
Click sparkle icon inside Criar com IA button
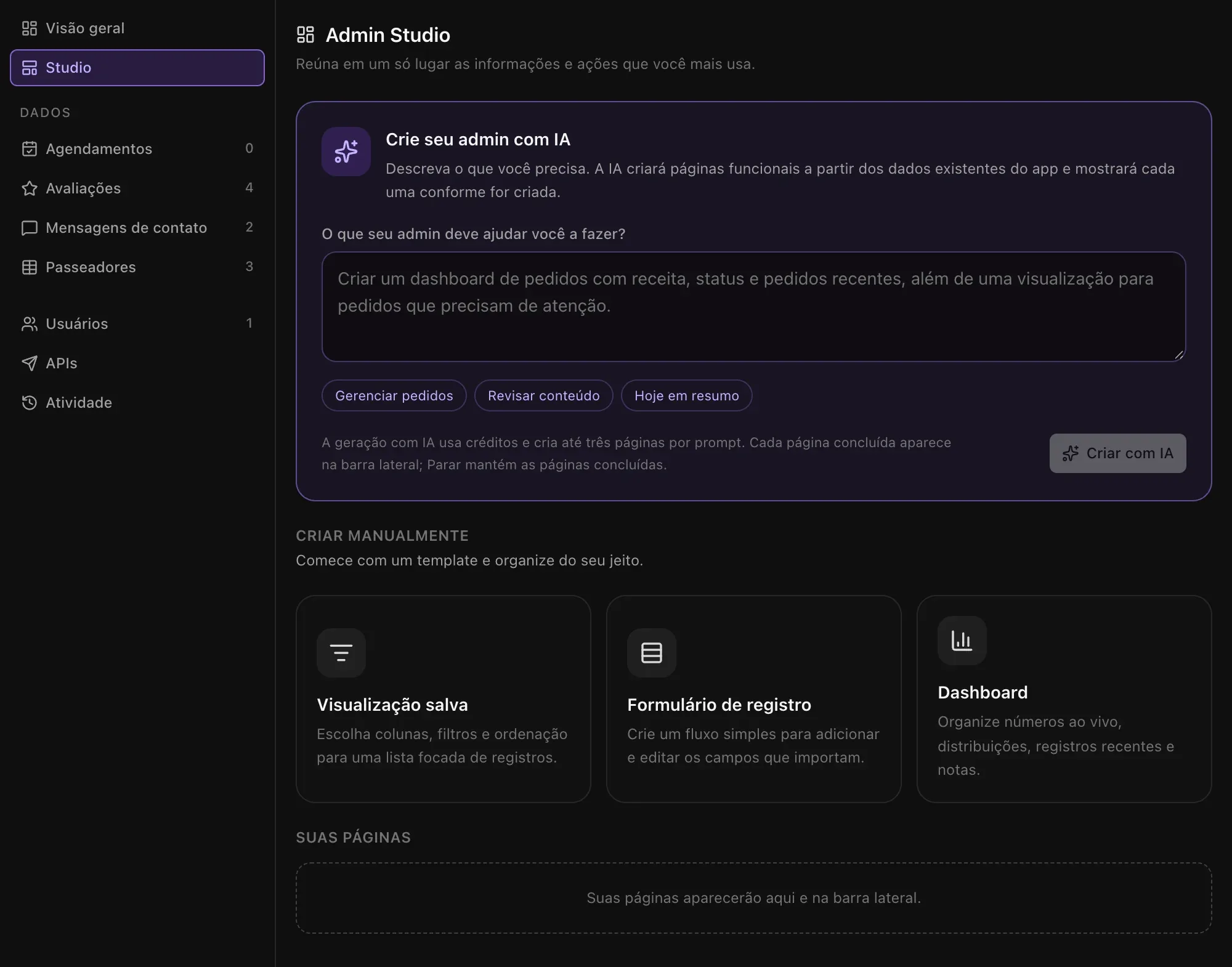(x=1071, y=453)
